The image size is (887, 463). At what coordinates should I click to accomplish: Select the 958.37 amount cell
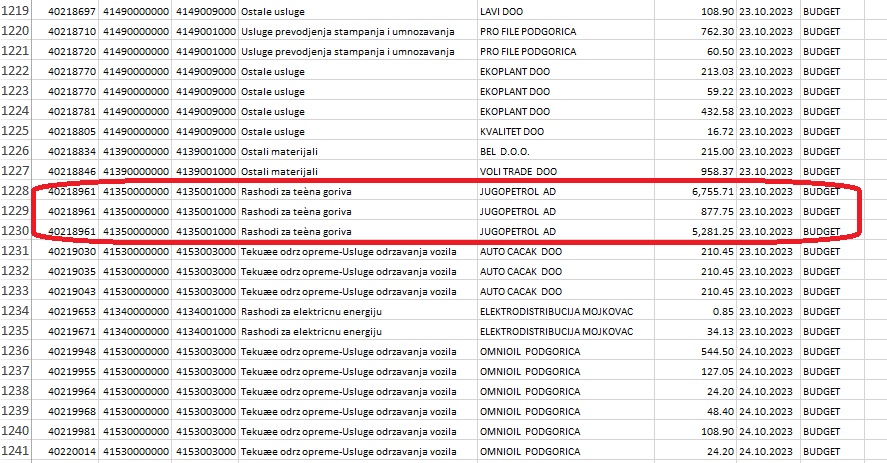(695, 172)
